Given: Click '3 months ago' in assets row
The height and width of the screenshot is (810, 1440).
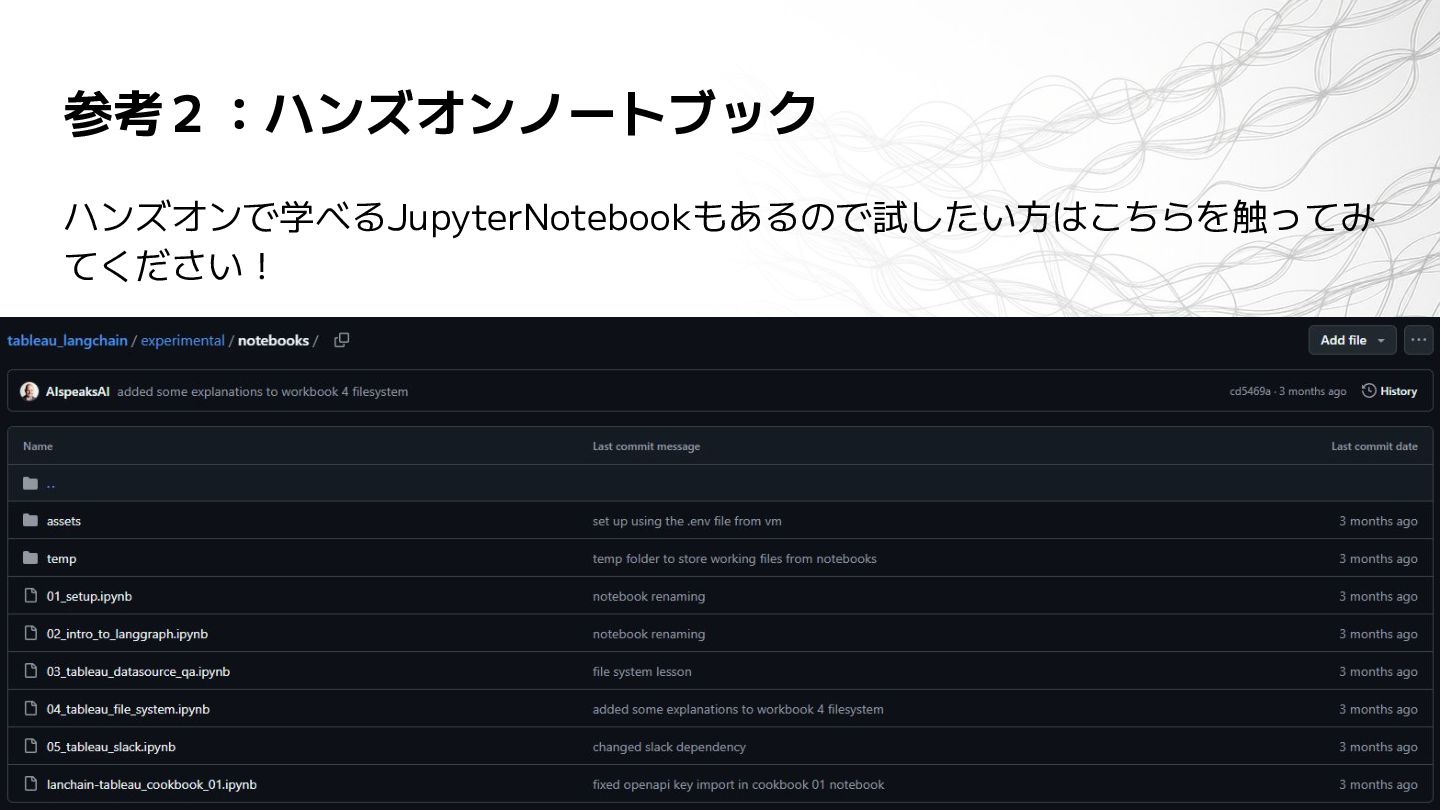Looking at the screenshot, I should point(1378,521).
